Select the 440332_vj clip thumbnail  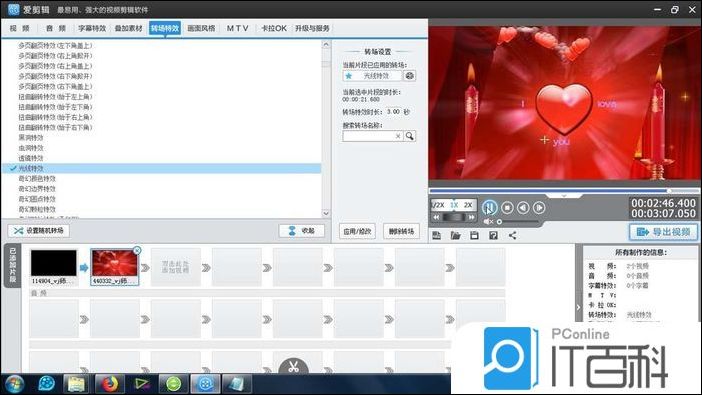[x=114, y=263]
